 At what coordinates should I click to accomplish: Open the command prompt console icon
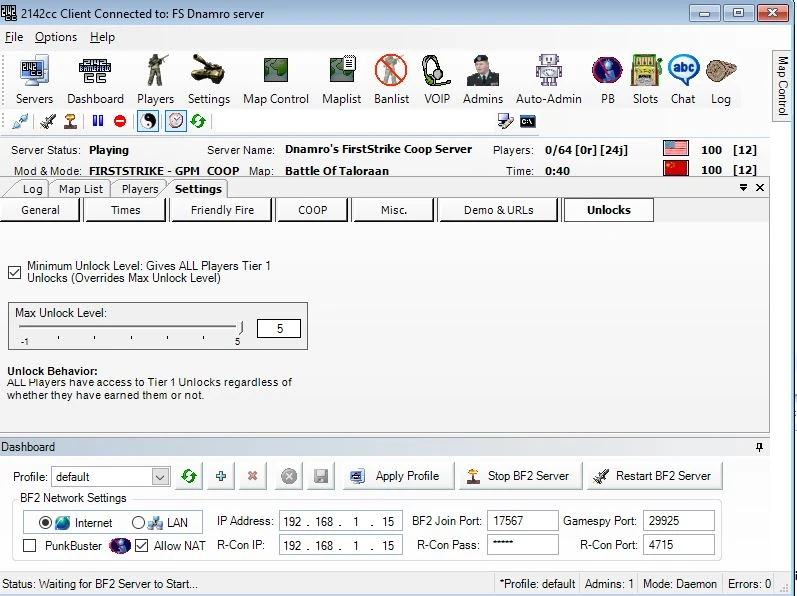point(528,121)
